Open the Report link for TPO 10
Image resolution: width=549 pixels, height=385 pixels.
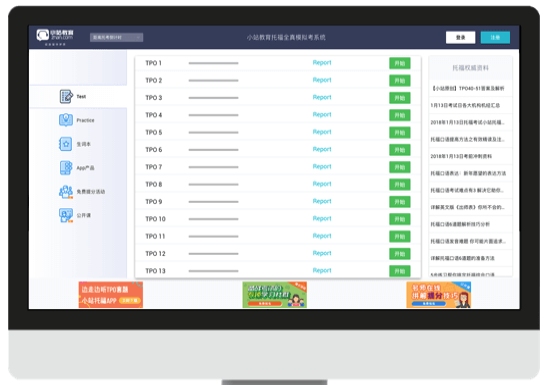click(x=322, y=219)
